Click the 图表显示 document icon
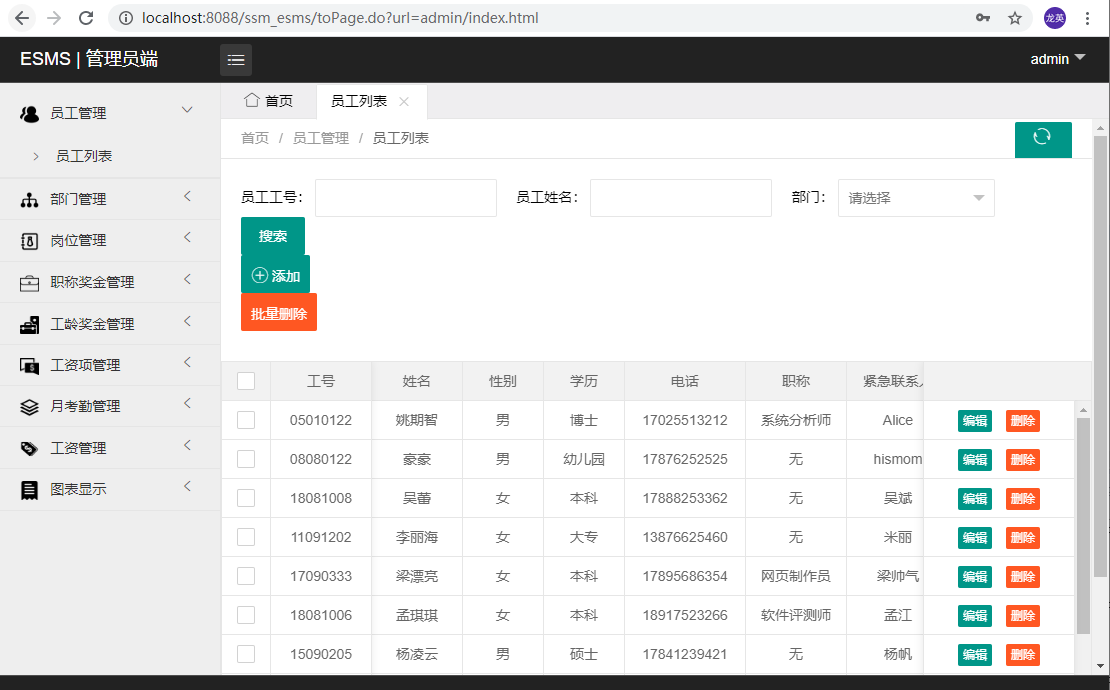1110x690 pixels. (x=29, y=490)
